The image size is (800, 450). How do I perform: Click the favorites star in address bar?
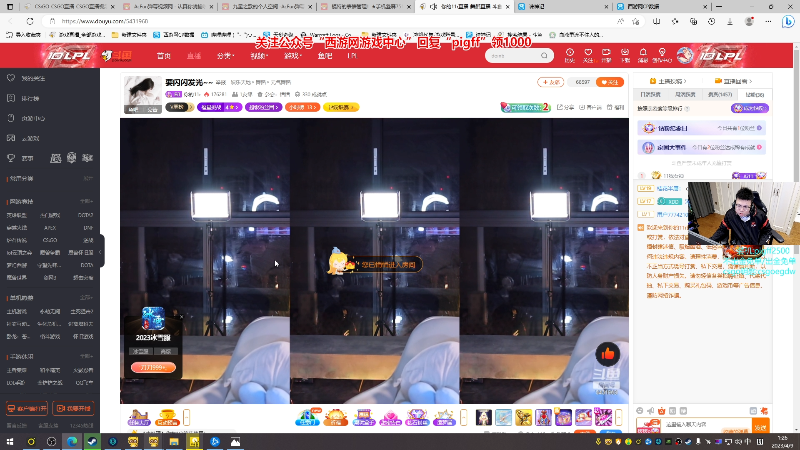(635, 21)
